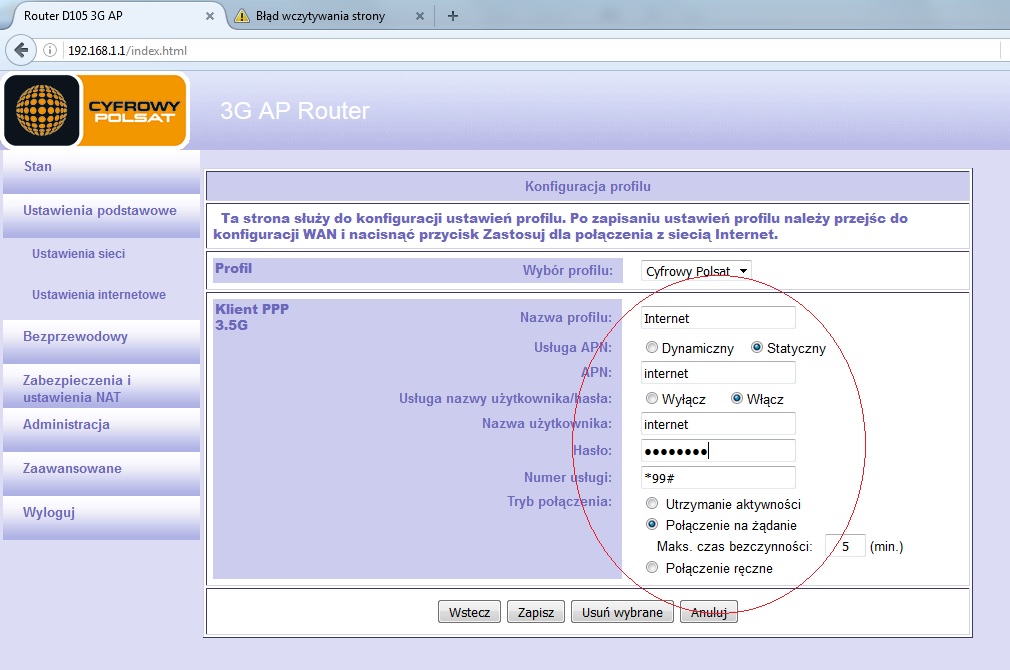Open a new browser tab with plus icon
The image size is (1010, 670).
[453, 16]
